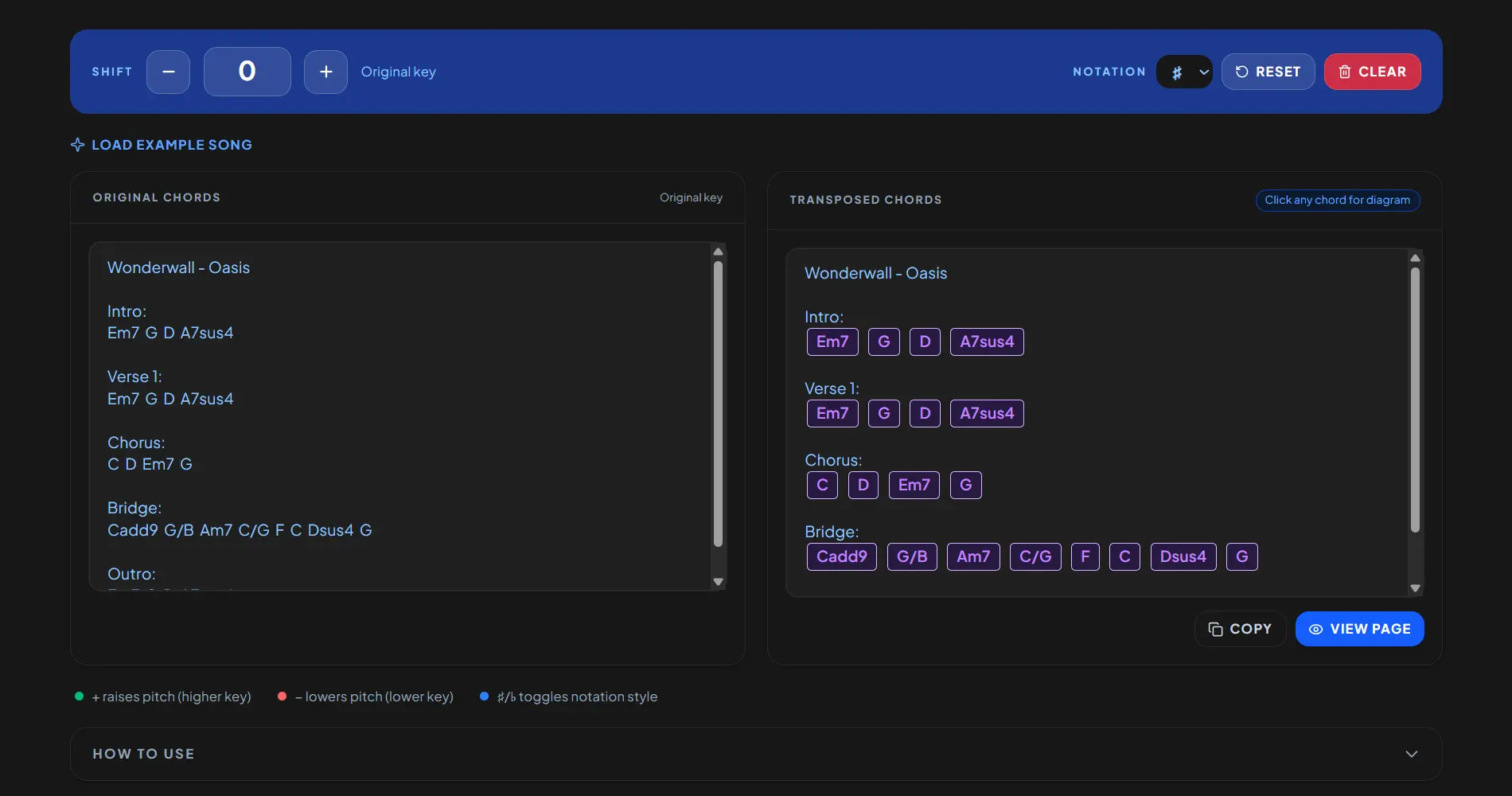
Task: Click the 'Click any chord for diagram' badge
Action: pos(1338,200)
